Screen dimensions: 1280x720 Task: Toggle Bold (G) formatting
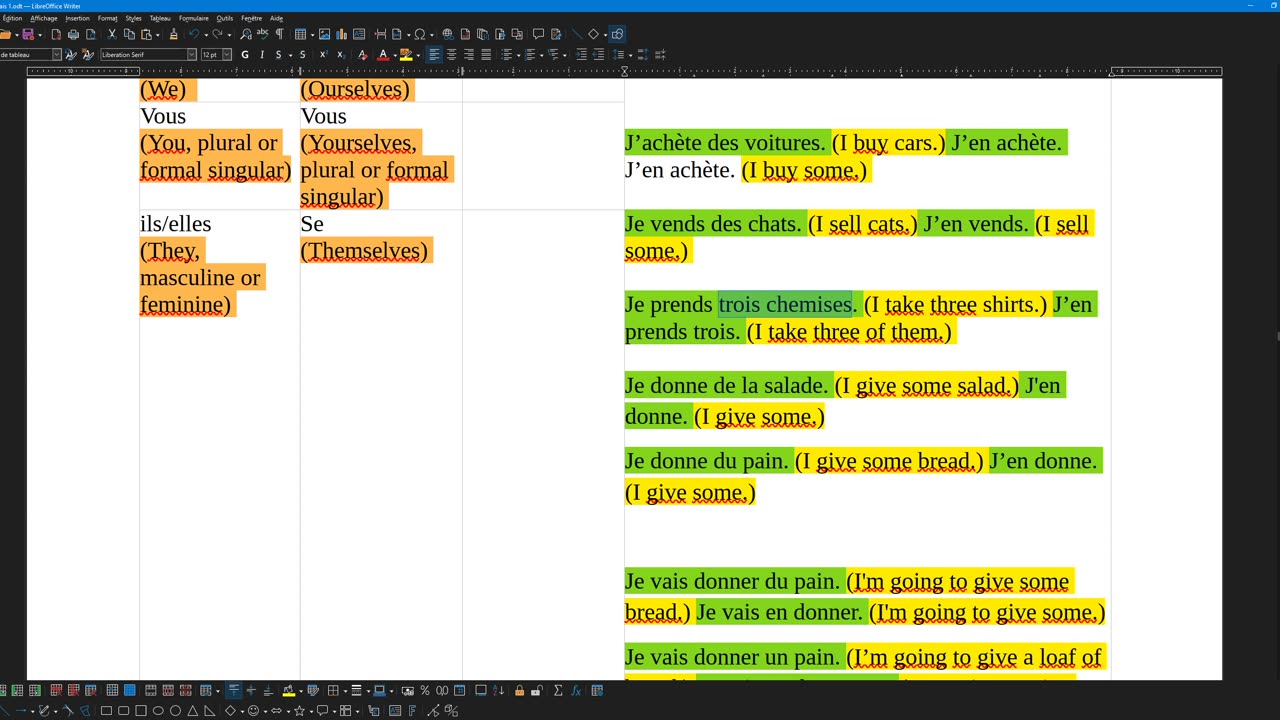click(x=245, y=55)
